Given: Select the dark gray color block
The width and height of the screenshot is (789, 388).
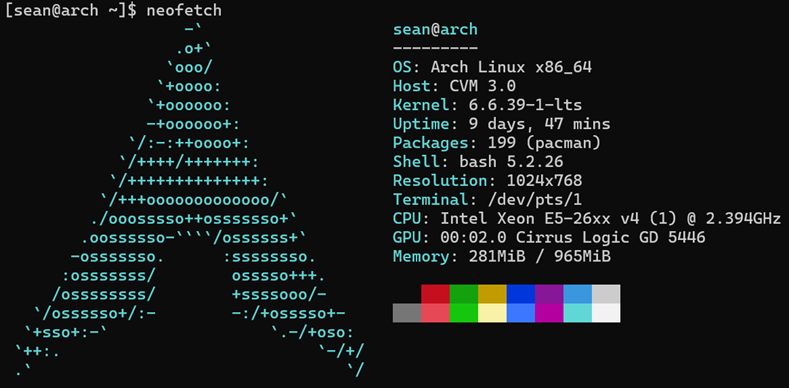Looking at the screenshot, I should coord(407,313).
